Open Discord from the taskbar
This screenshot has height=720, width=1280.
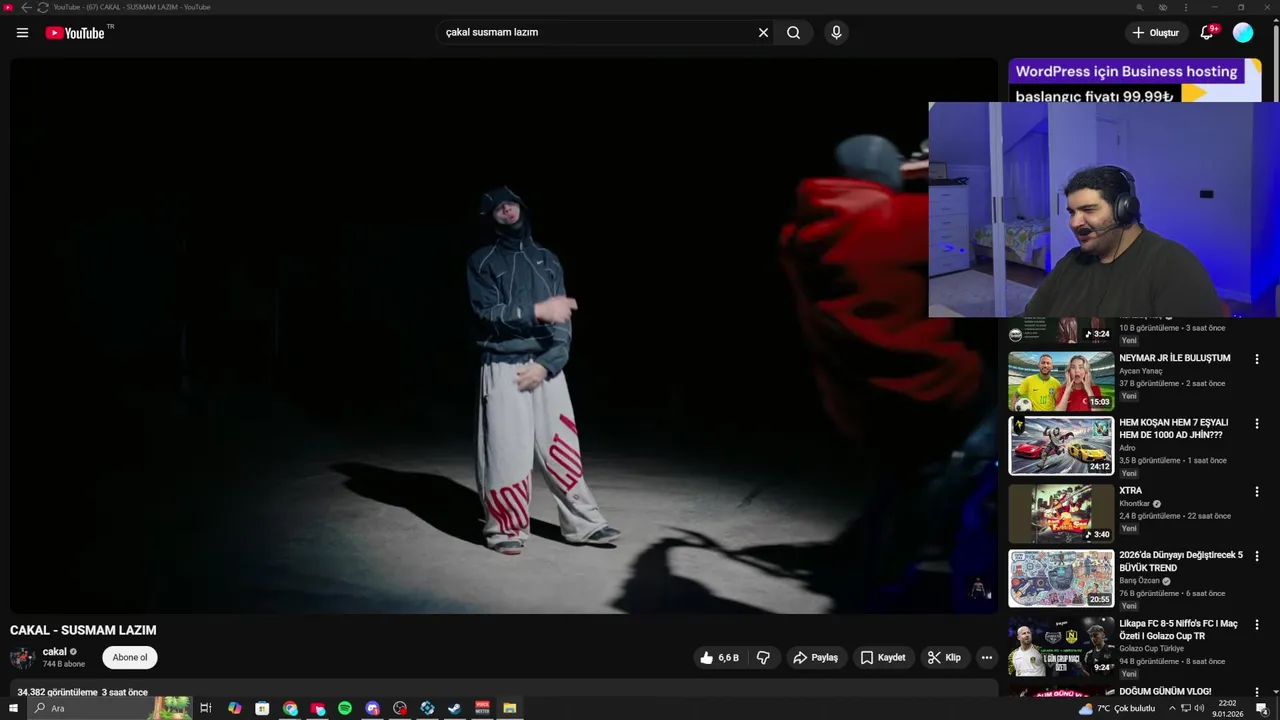coord(373,708)
